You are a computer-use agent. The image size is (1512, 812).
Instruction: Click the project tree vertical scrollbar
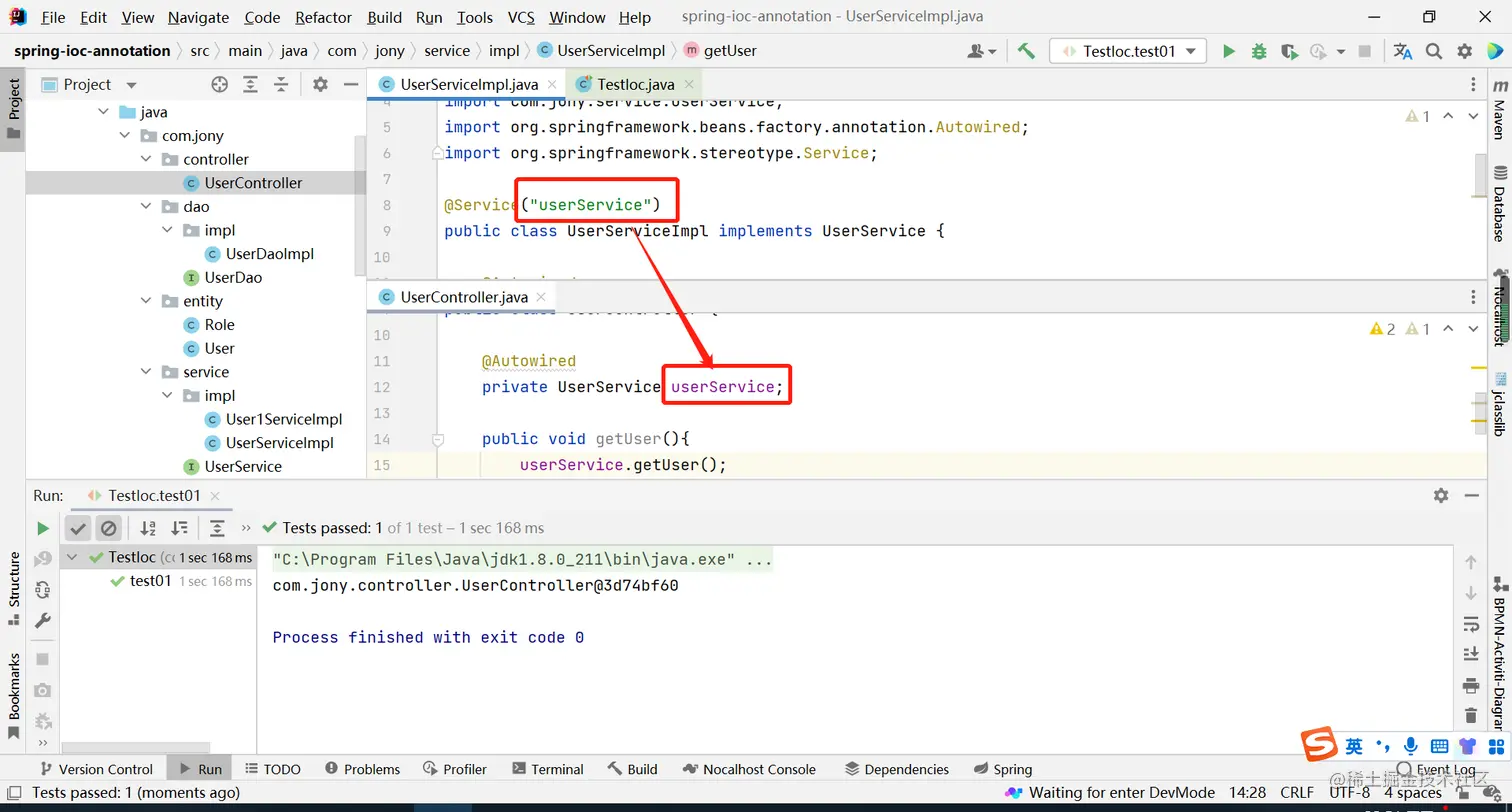(361, 205)
